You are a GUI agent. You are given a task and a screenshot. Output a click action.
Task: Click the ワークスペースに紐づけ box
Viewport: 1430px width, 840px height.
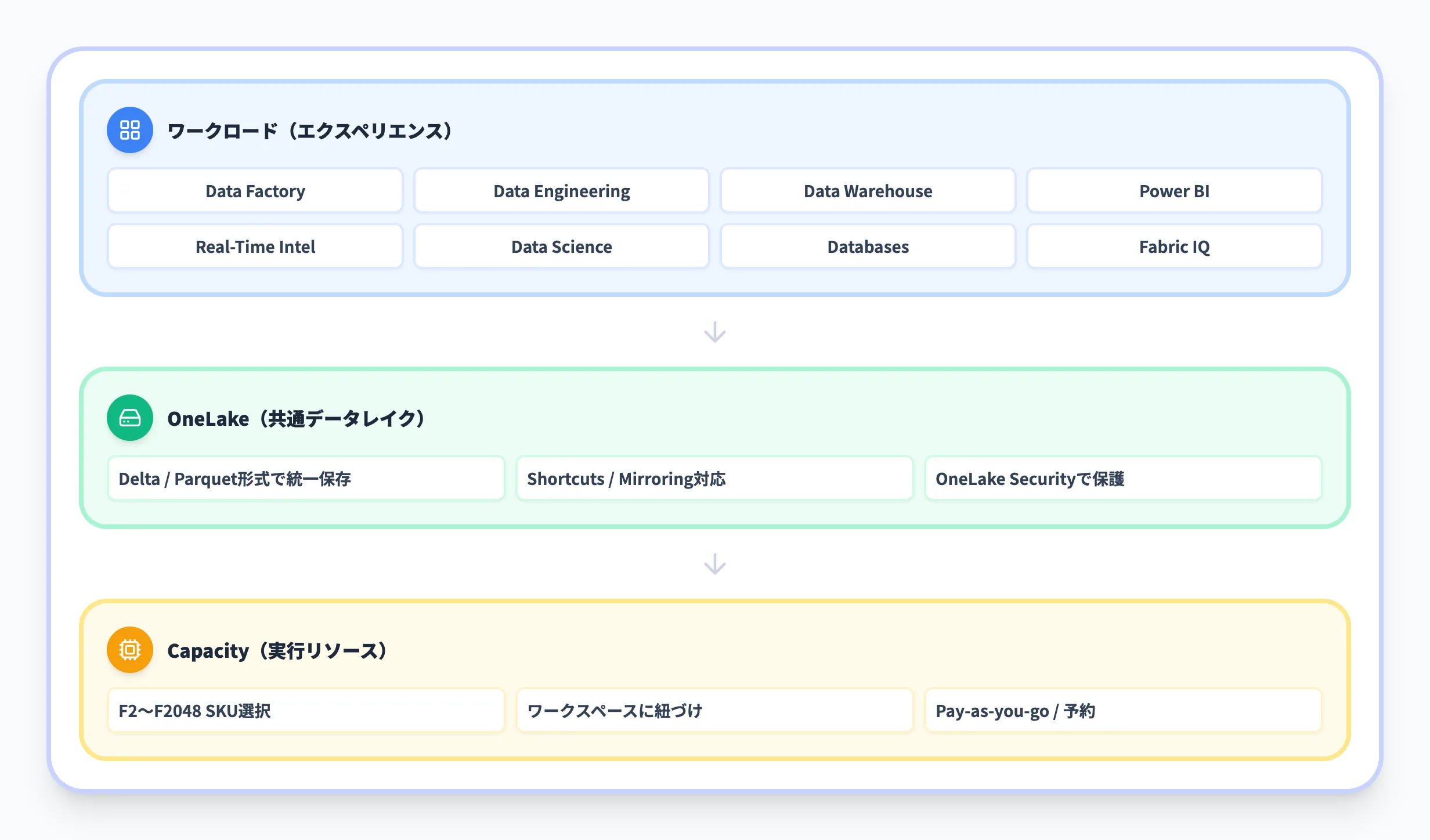(x=715, y=710)
